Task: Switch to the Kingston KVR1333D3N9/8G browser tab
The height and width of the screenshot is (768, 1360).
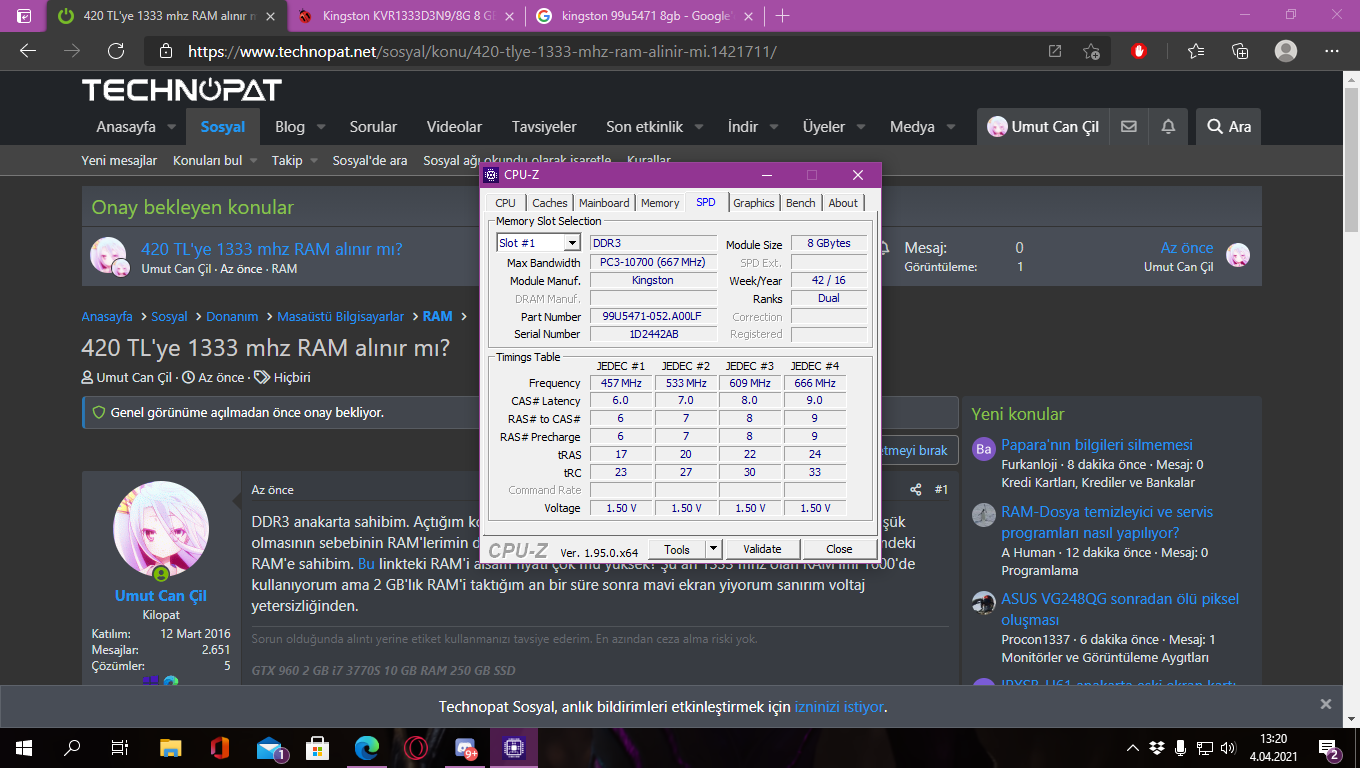Action: [408, 16]
